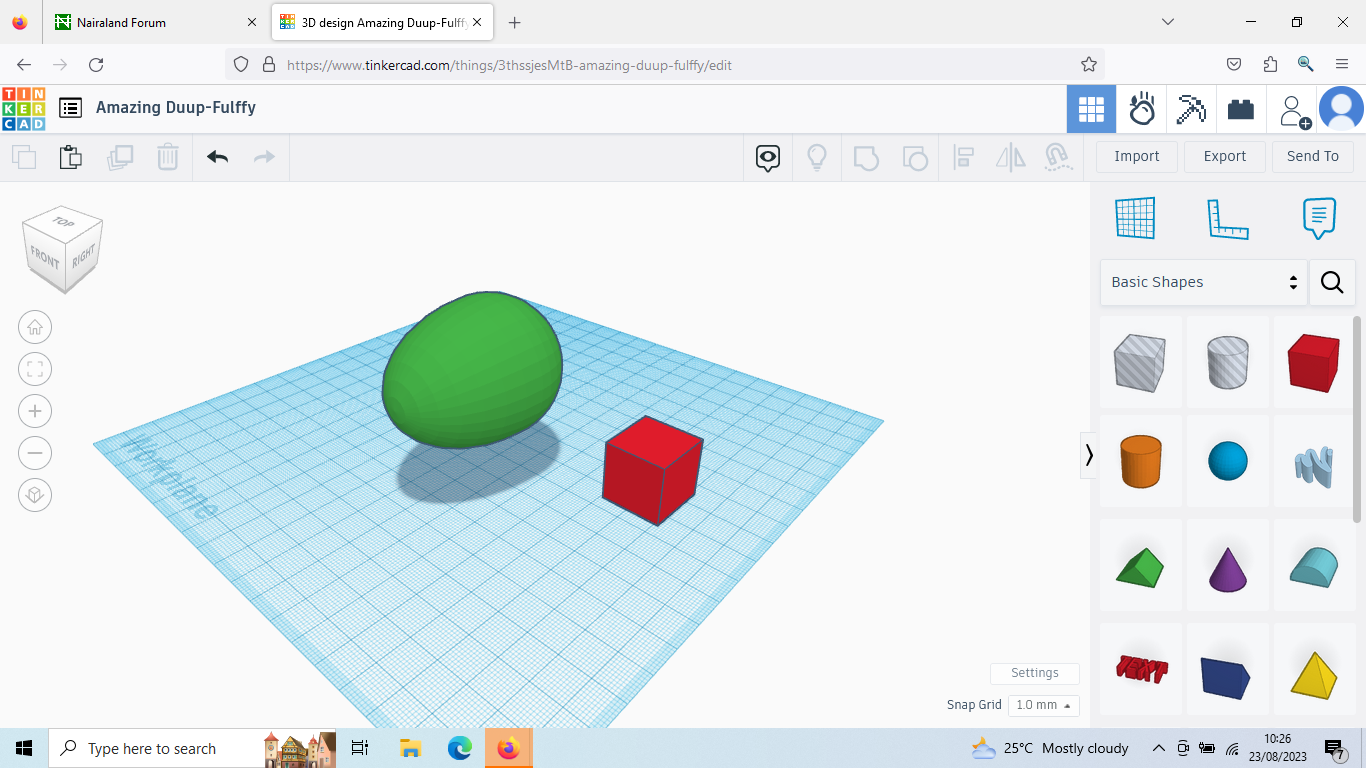Toggle orthographic view in the left sidebar
Viewport: 1366px width, 768px height.
(x=35, y=495)
